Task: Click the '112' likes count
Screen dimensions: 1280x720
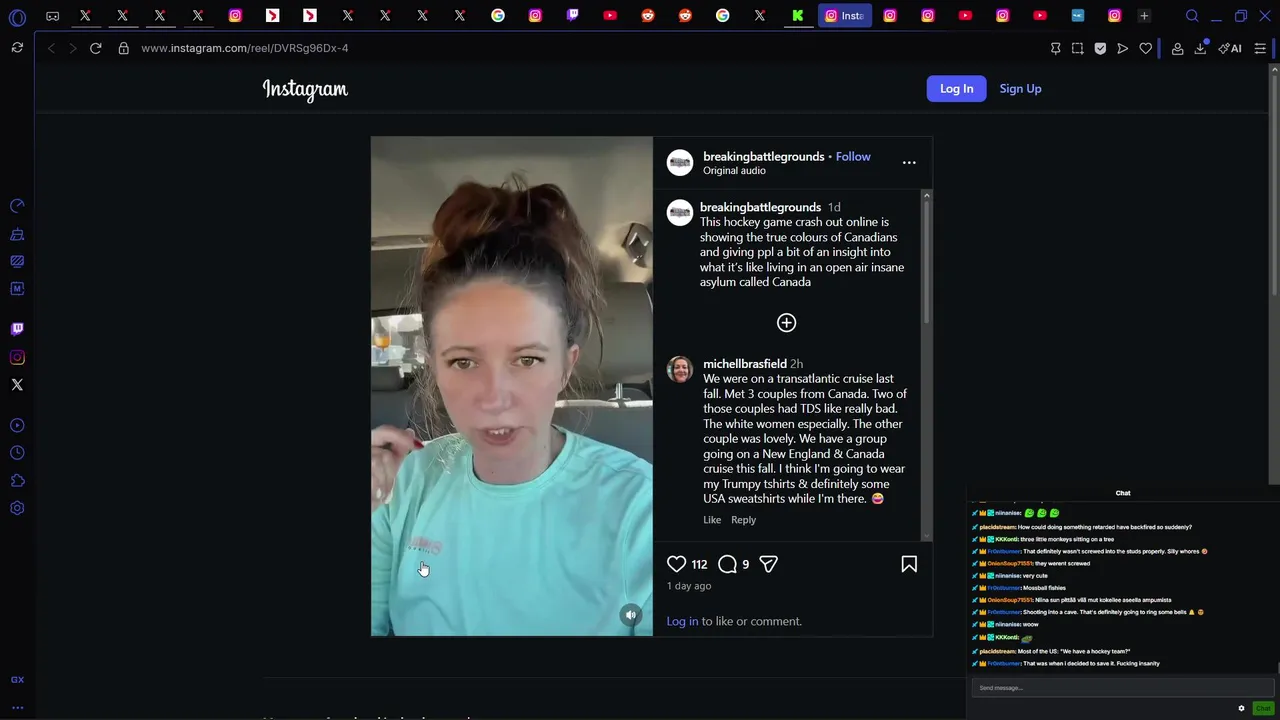Action: click(x=699, y=564)
